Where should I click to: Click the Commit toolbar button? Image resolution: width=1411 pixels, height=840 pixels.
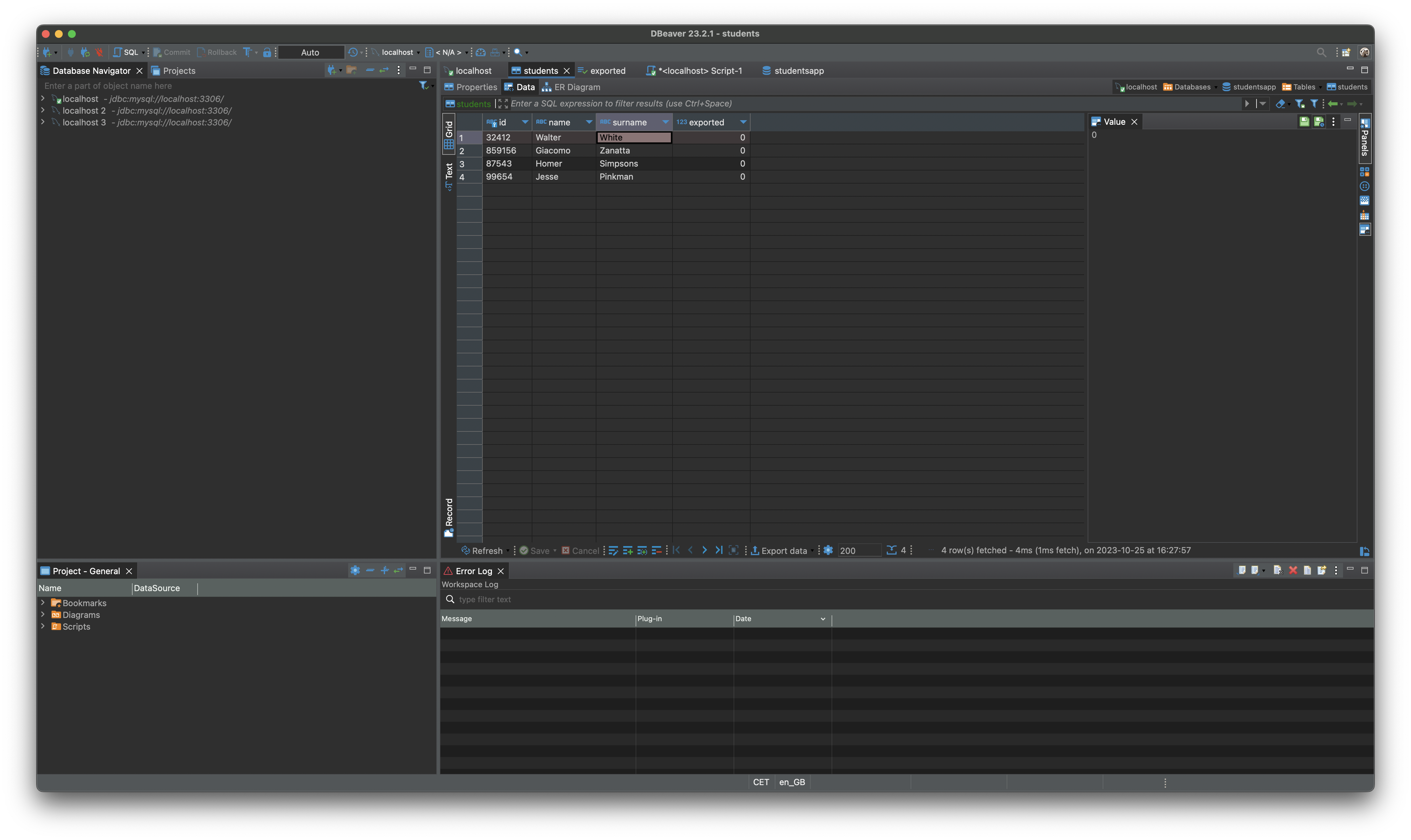click(171, 52)
